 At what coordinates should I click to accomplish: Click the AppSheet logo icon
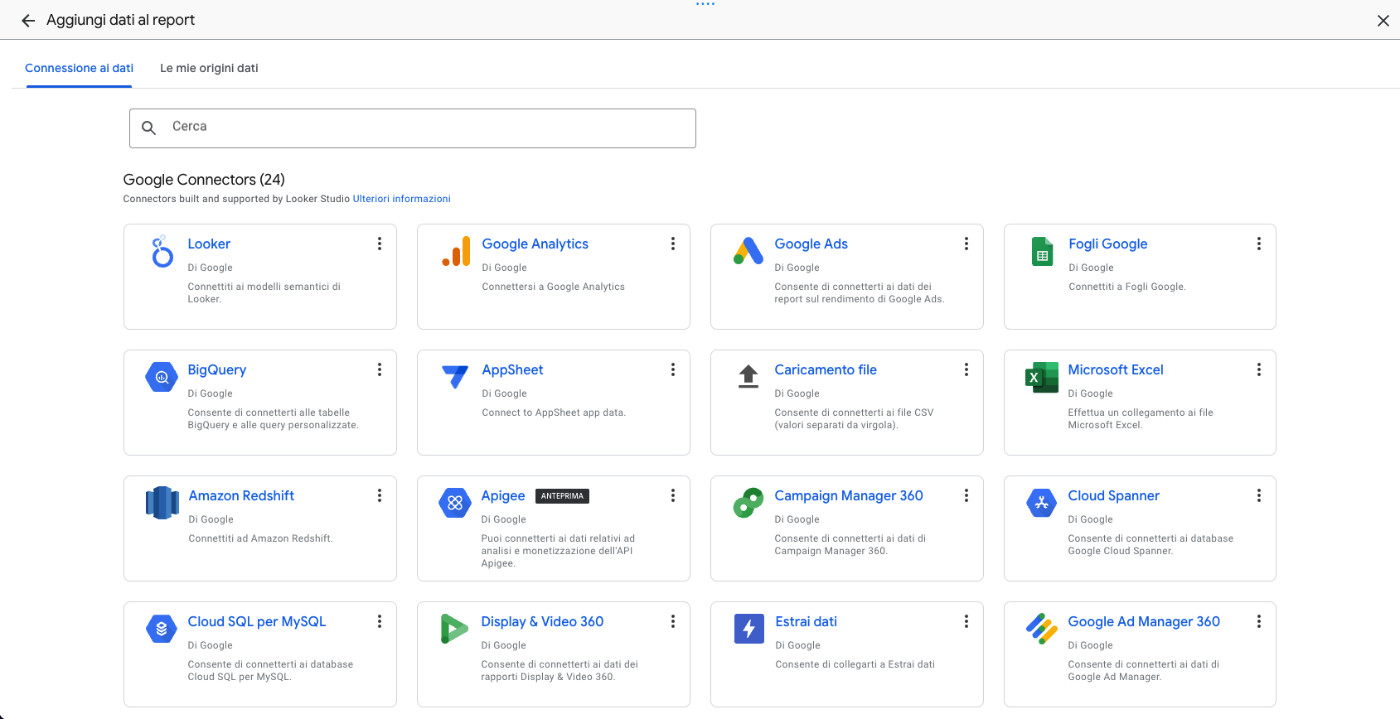point(455,377)
